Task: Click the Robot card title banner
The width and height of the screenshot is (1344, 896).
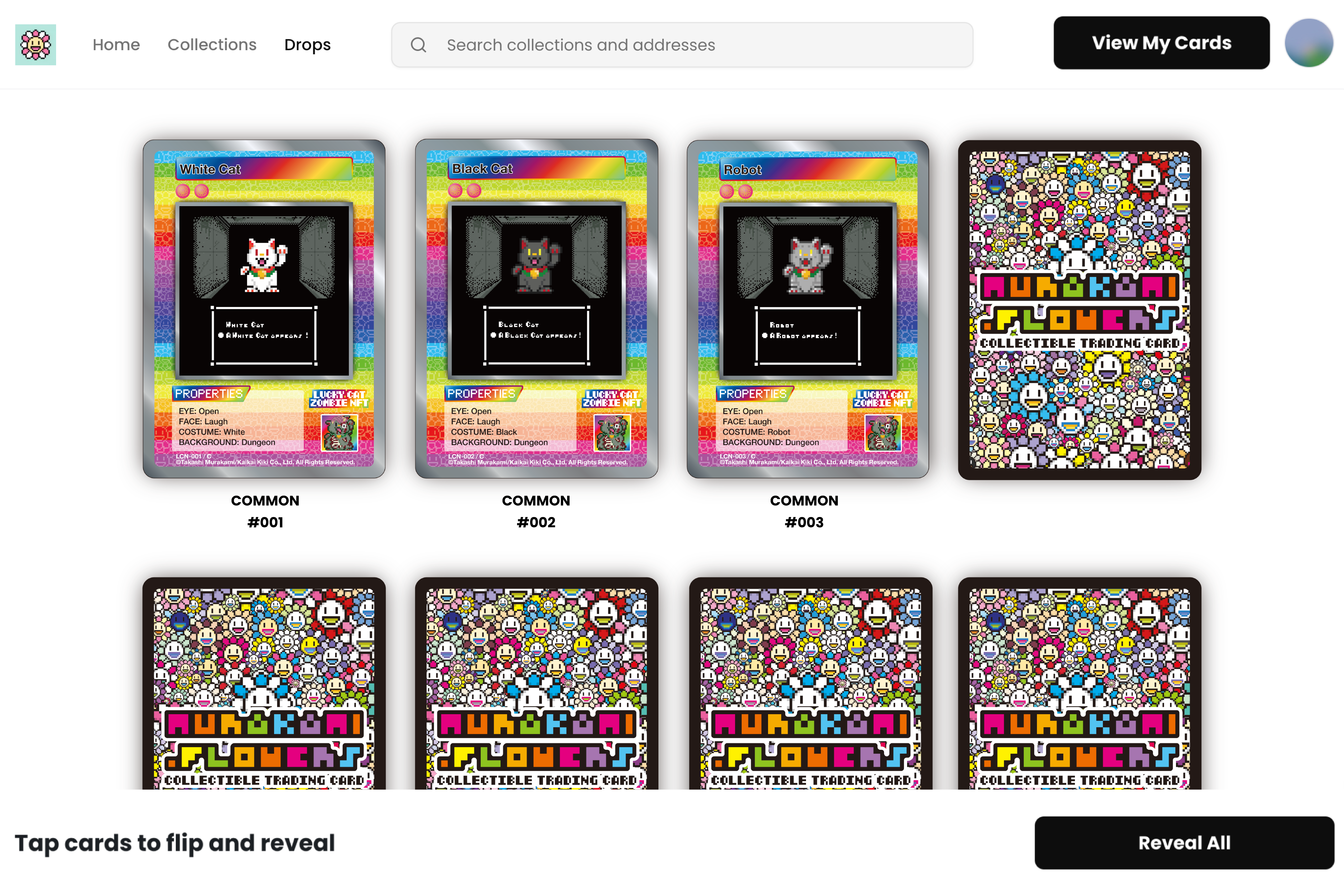Action: click(x=807, y=169)
